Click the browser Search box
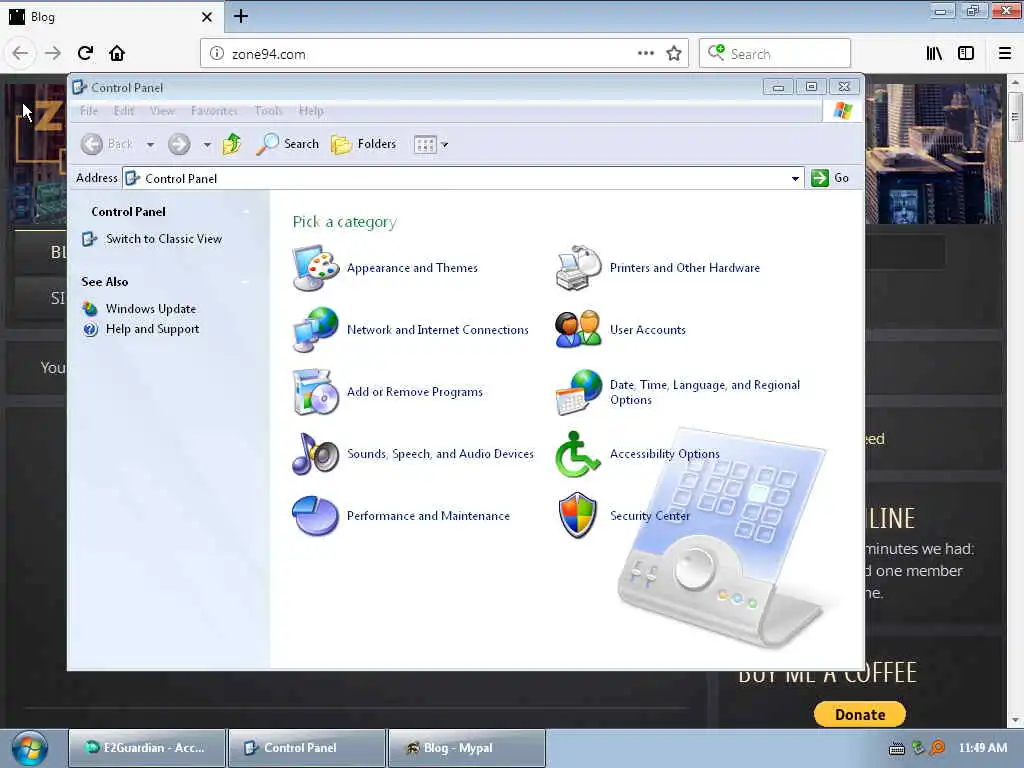This screenshot has width=1024, height=768. tap(775, 54)
